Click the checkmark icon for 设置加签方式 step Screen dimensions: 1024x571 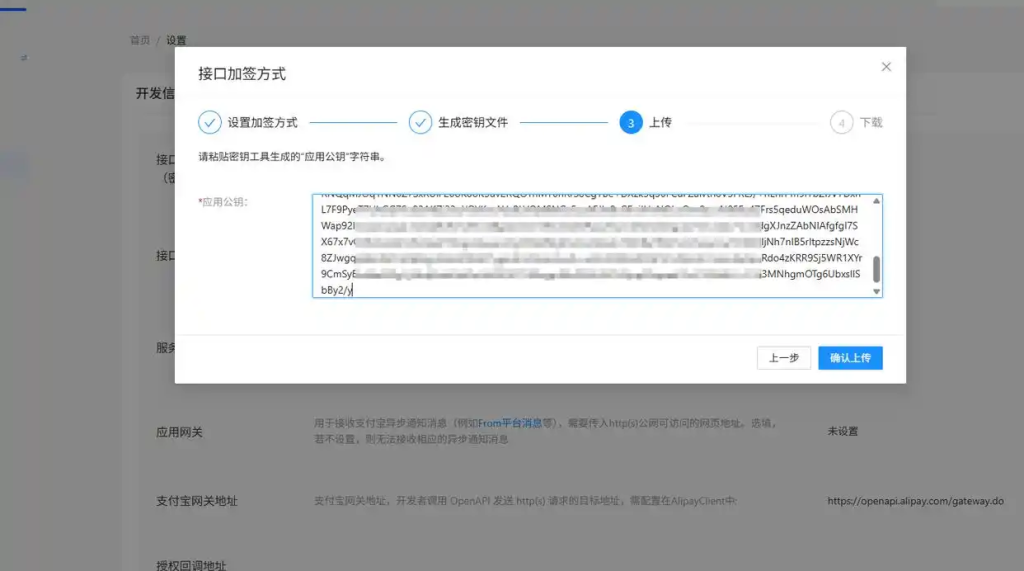(x=209, y=122)
